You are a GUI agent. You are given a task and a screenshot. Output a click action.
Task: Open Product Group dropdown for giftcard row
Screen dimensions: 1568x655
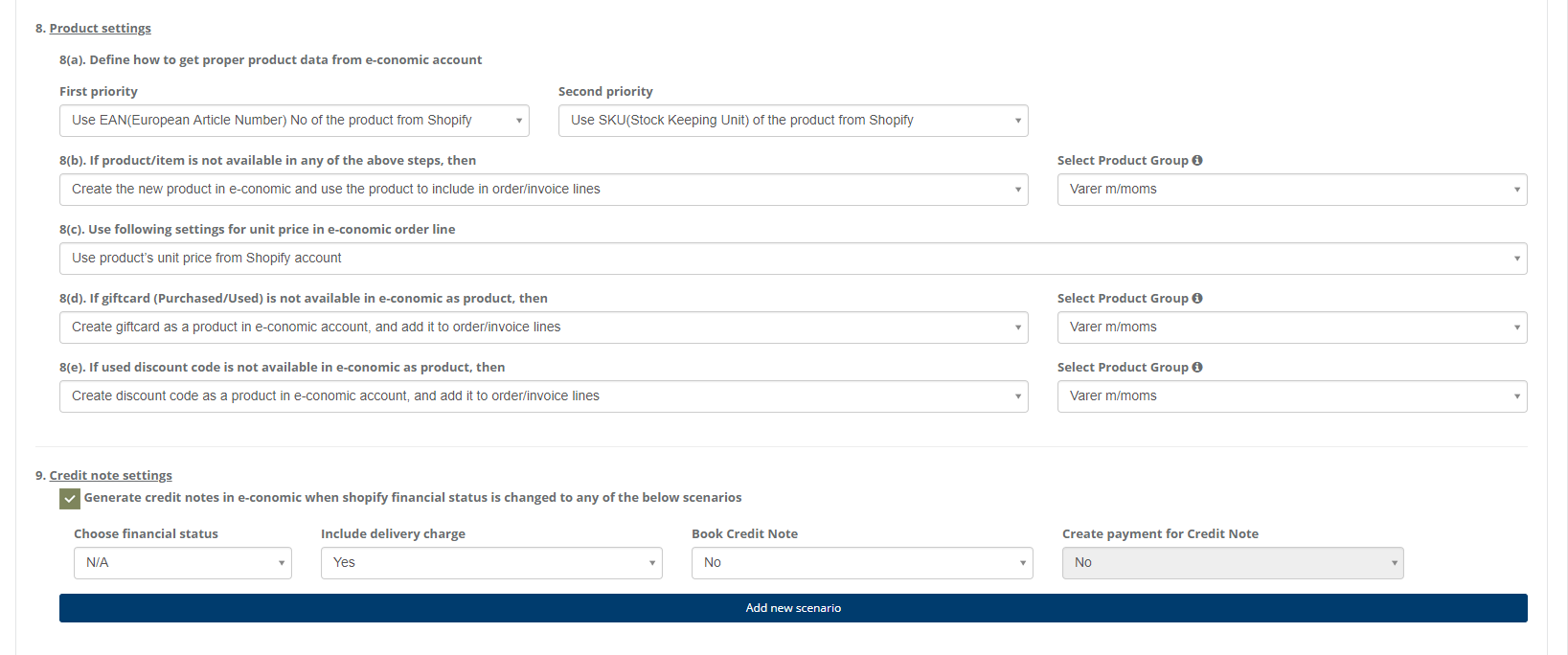tap(1291, 327)
